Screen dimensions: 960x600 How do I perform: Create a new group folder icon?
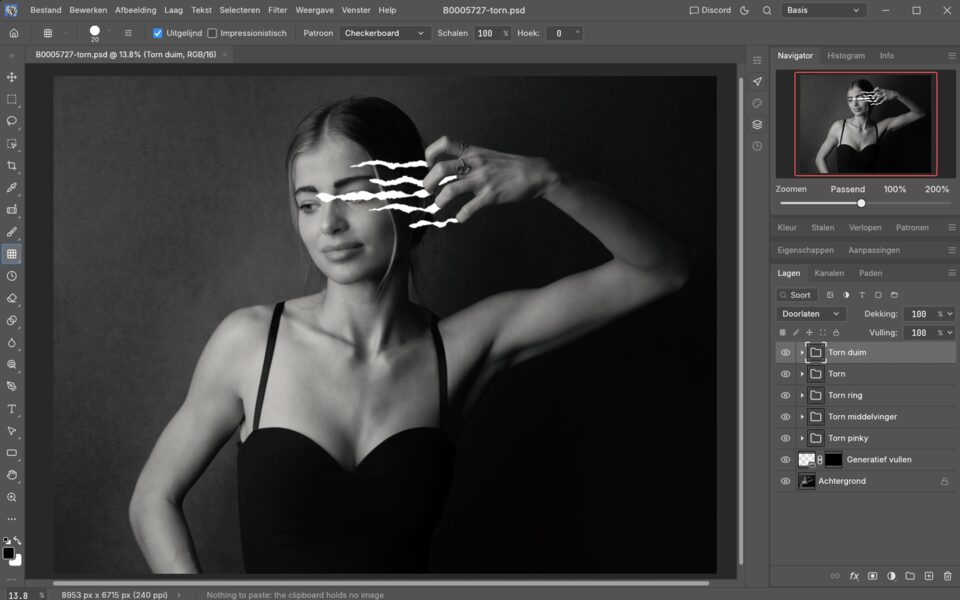pos(910,576)
